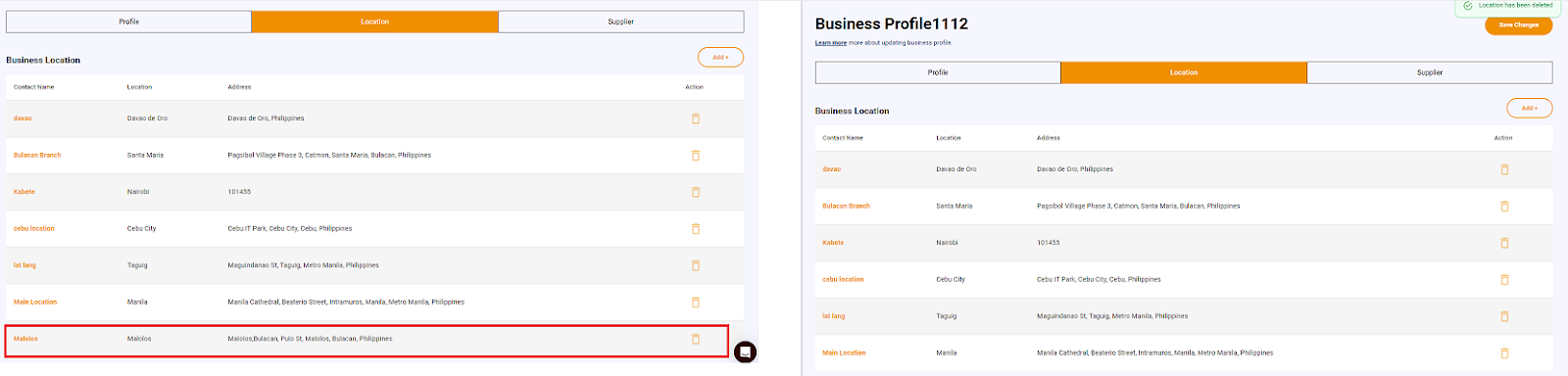Click Add + on Business Profile1112 page
The image size is (1568, 376).
pyautogui.click(x=1530, y=108)
